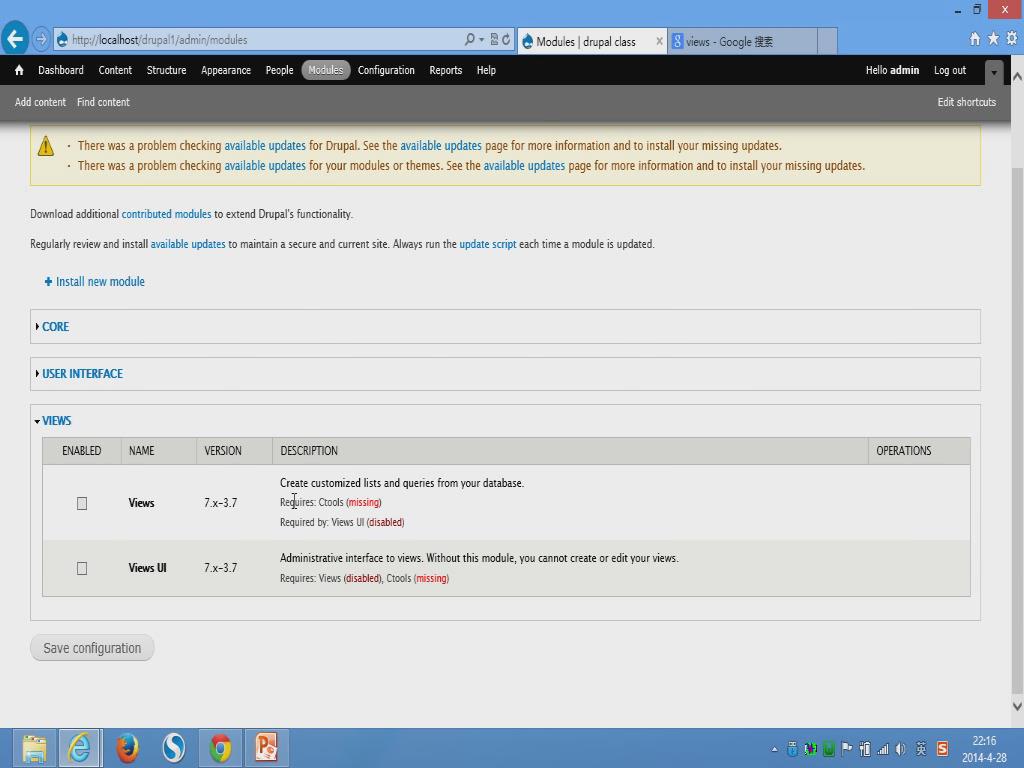
Task: Open the Configuration admin menu
Action: point(386,70)
